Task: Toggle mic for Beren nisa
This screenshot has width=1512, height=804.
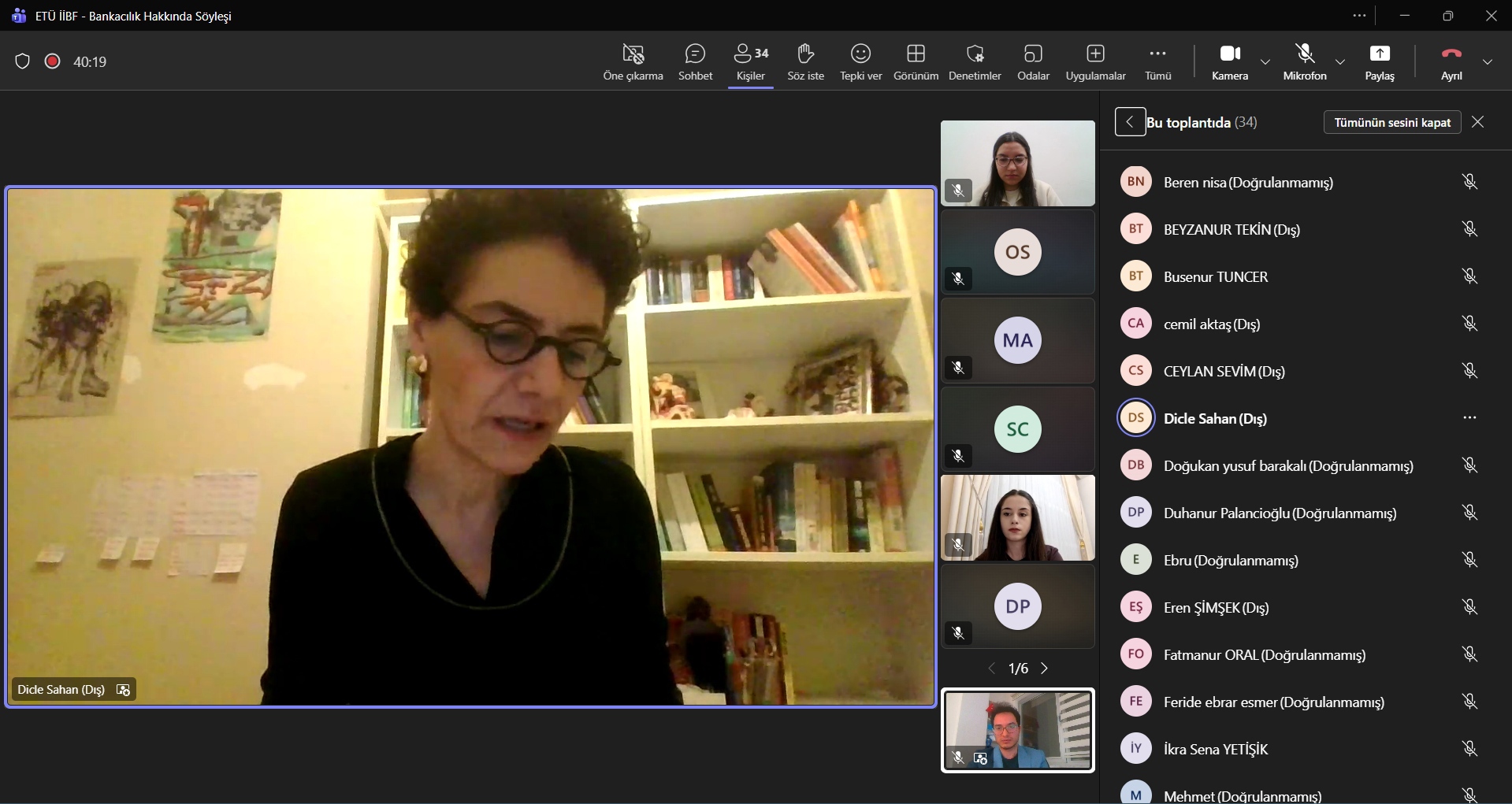Action: [x=1469, y=182]
